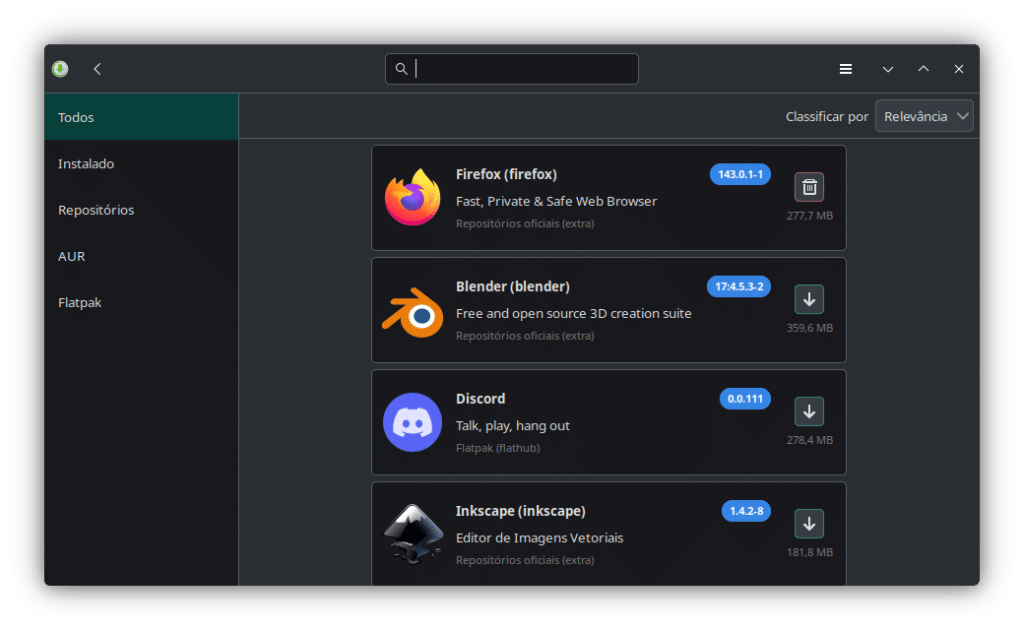Viewport: 1024px width, 630px height.
Task: Click Inkscape size 181,8 MB
Action: point(809,552)
